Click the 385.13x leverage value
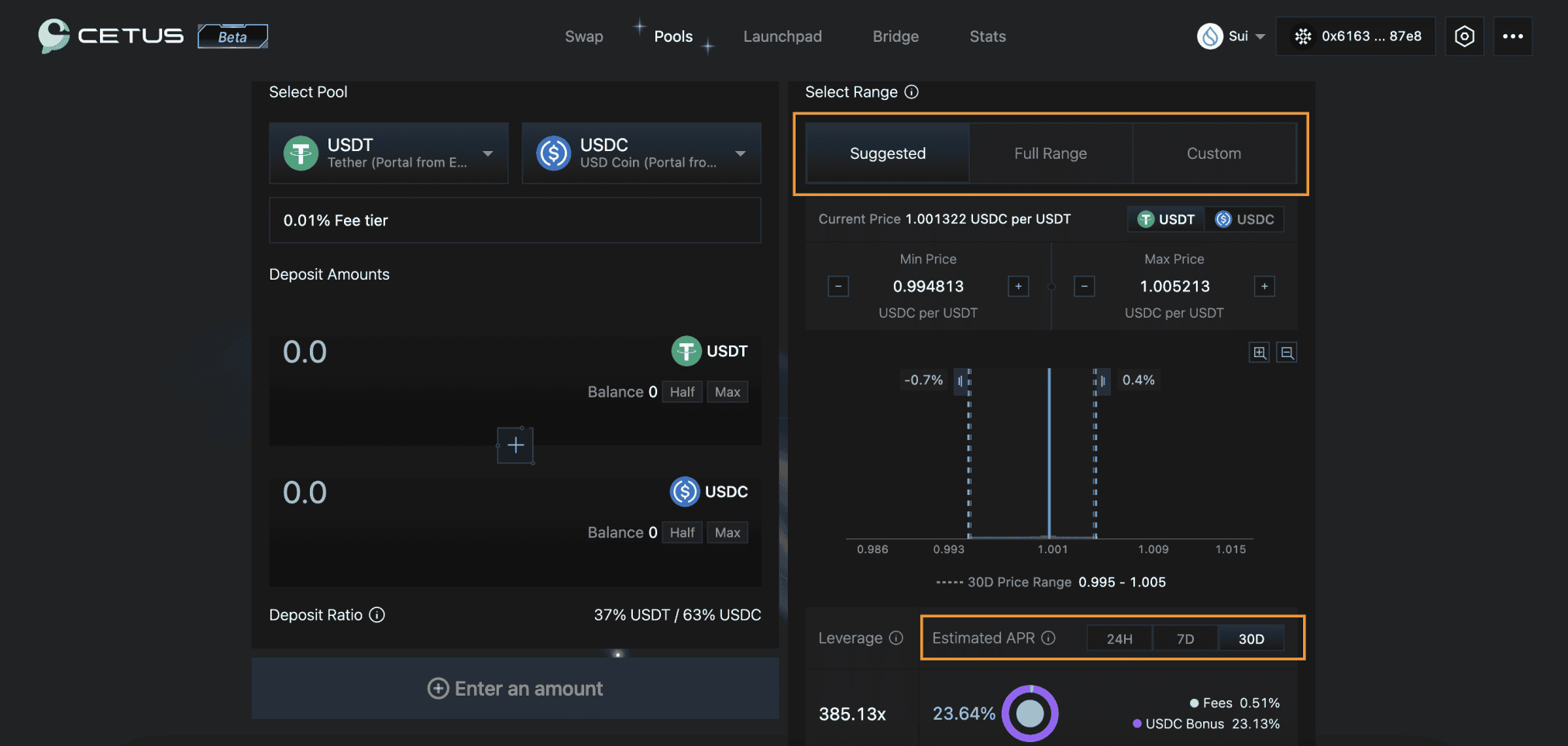The image size is (1568, 746). click(852, 714)
